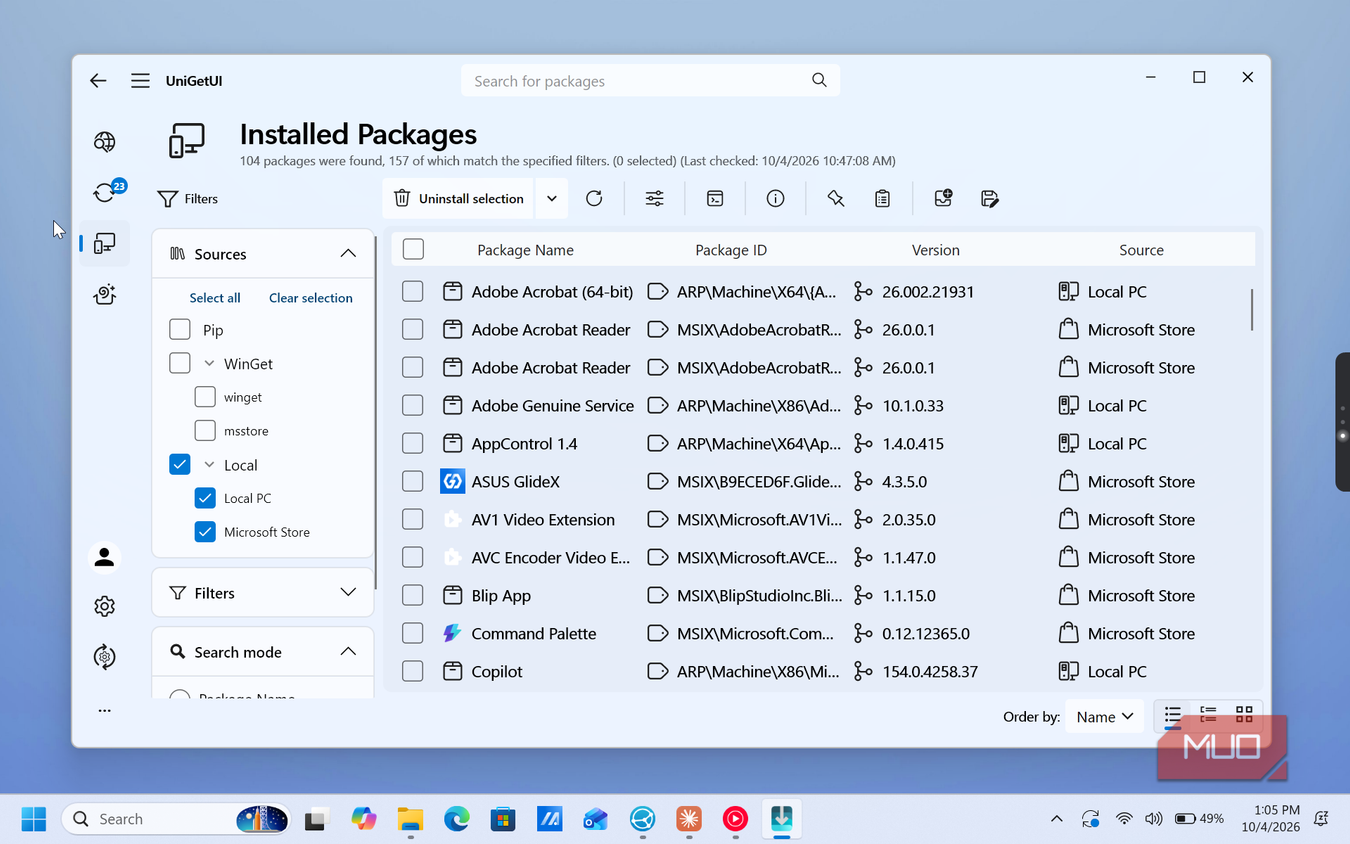Click the package-with-plus icon in toolbar

click(943, 198)
